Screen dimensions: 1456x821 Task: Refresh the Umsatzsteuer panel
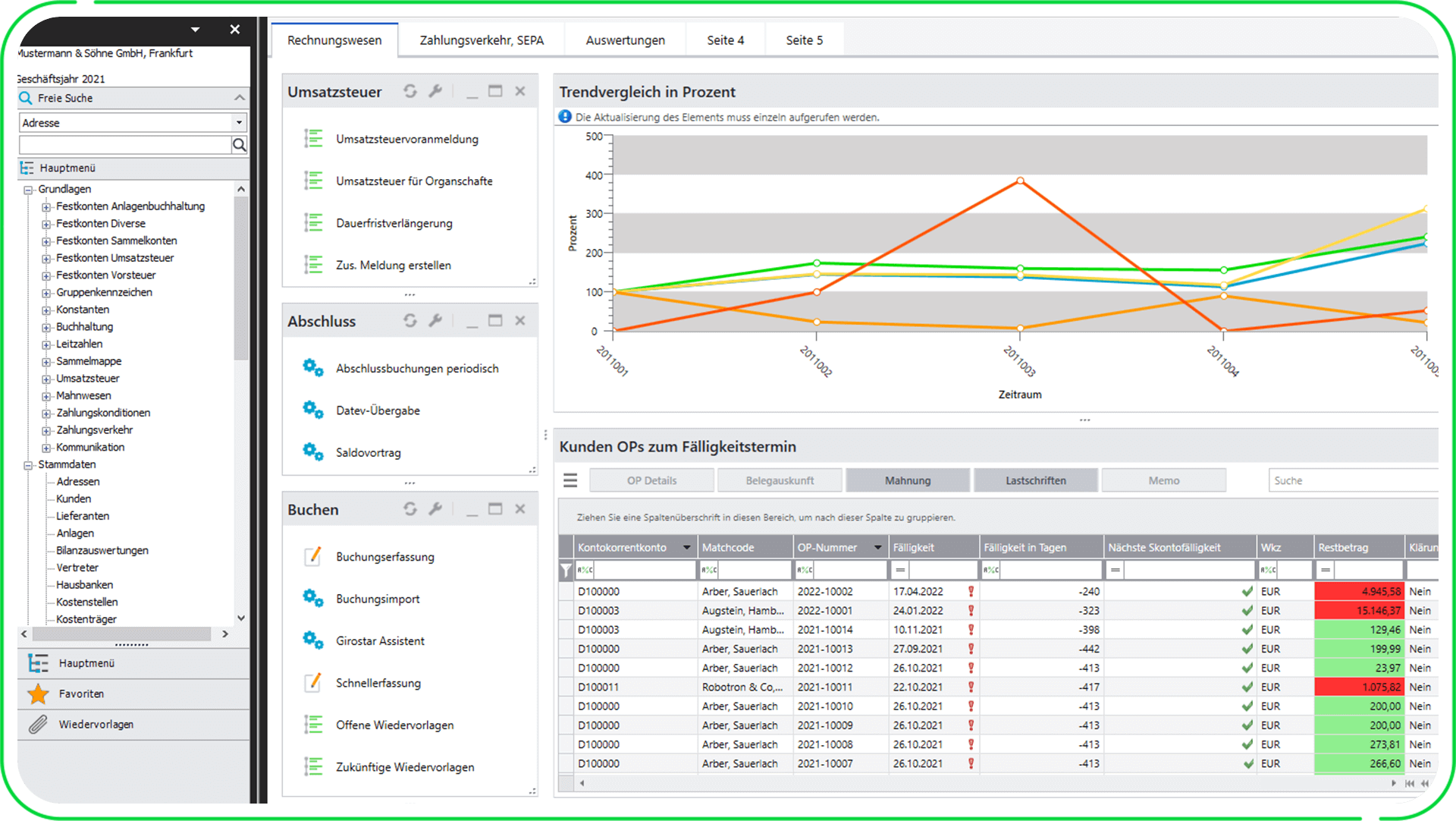tap(410, 91)
